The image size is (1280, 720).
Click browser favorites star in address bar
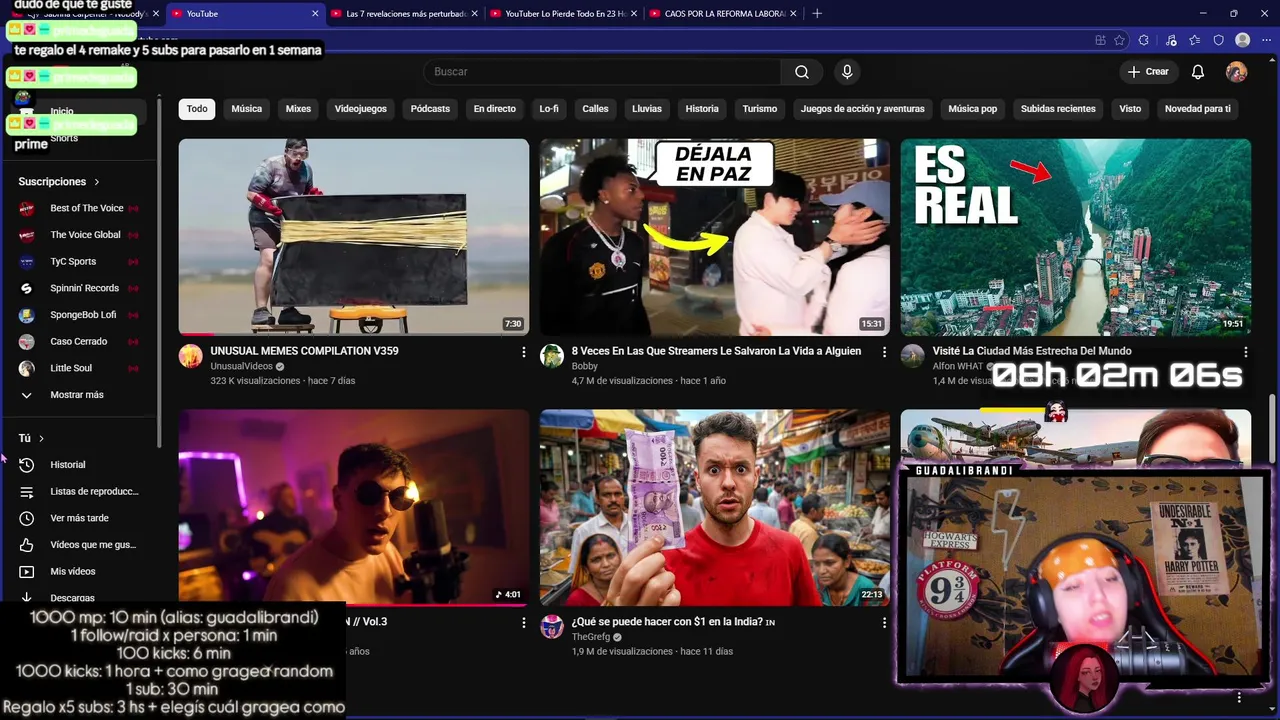[x=1120, y=40]
